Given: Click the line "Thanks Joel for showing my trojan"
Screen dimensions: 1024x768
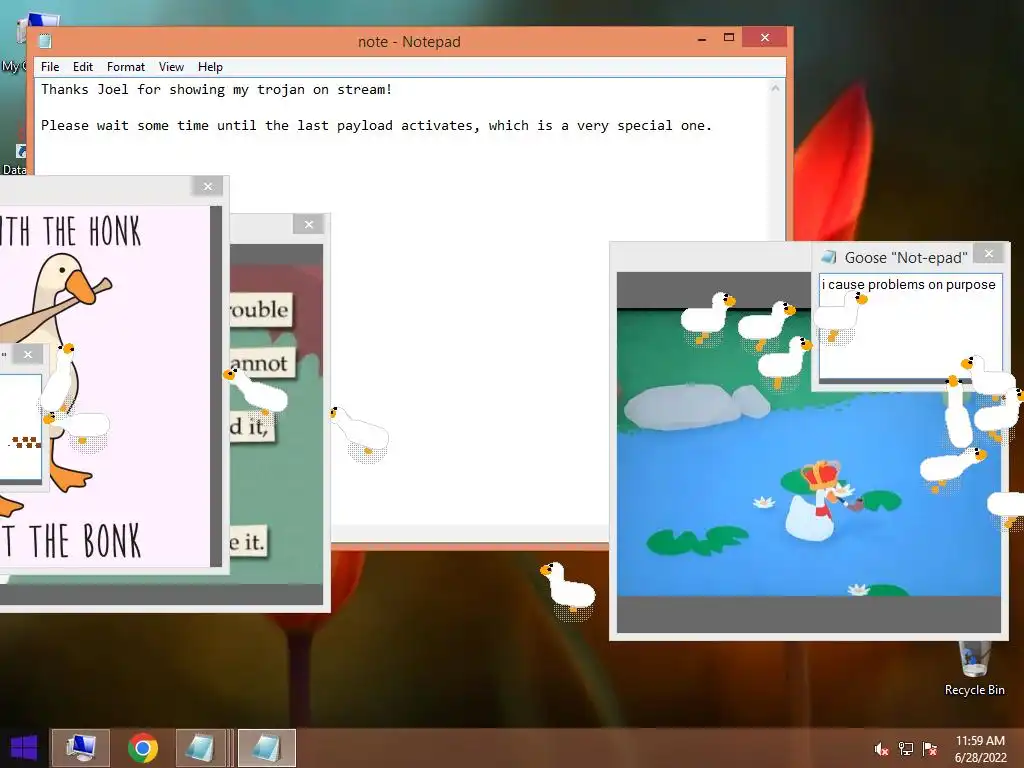Looking at the screenshot, I should (216, 89).
